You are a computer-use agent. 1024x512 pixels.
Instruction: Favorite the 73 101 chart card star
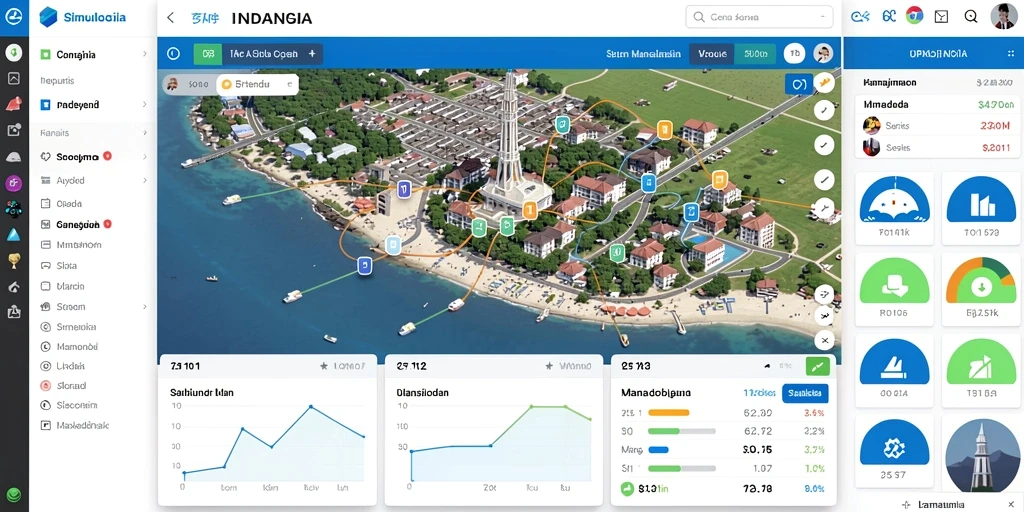point(324,366)
